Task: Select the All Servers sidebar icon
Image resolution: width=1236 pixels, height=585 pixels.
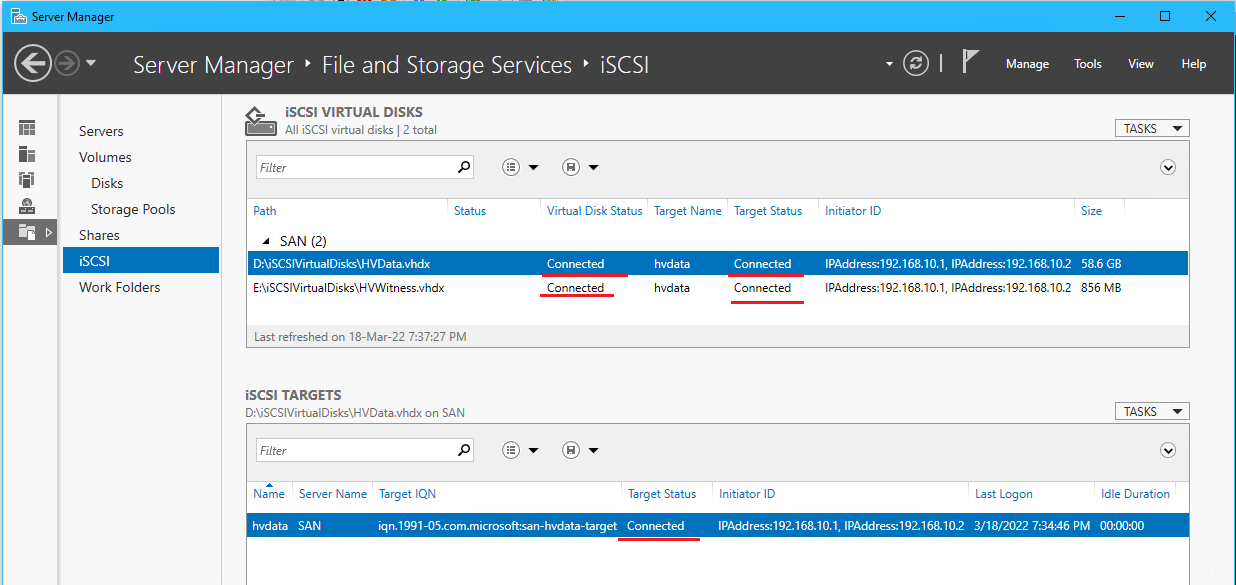Action: (x=27, y=180)
